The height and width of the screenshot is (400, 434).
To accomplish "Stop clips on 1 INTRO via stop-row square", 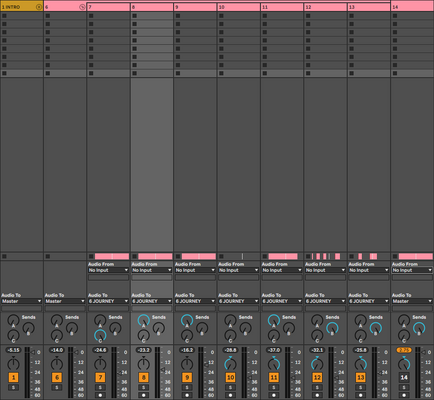I will (x=4, y=256).
